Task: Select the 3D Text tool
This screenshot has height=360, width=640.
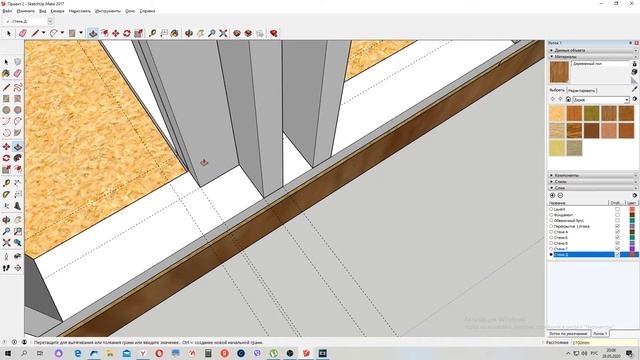Action: (18, 206)
